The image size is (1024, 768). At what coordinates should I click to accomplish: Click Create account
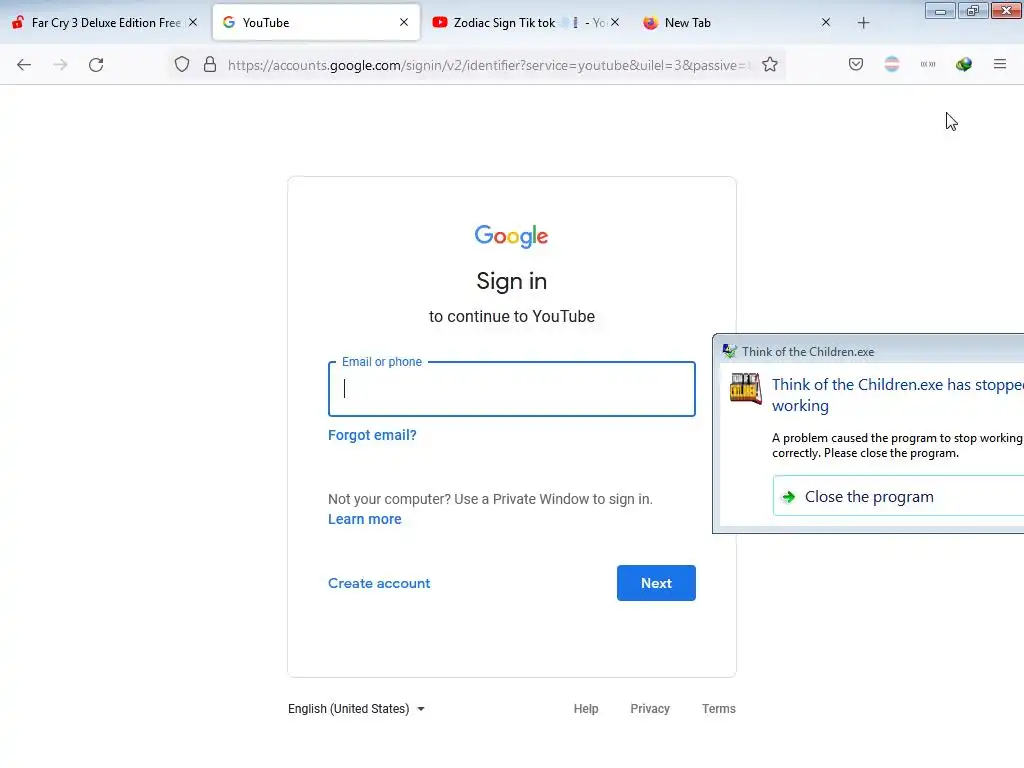pos(379,583)
